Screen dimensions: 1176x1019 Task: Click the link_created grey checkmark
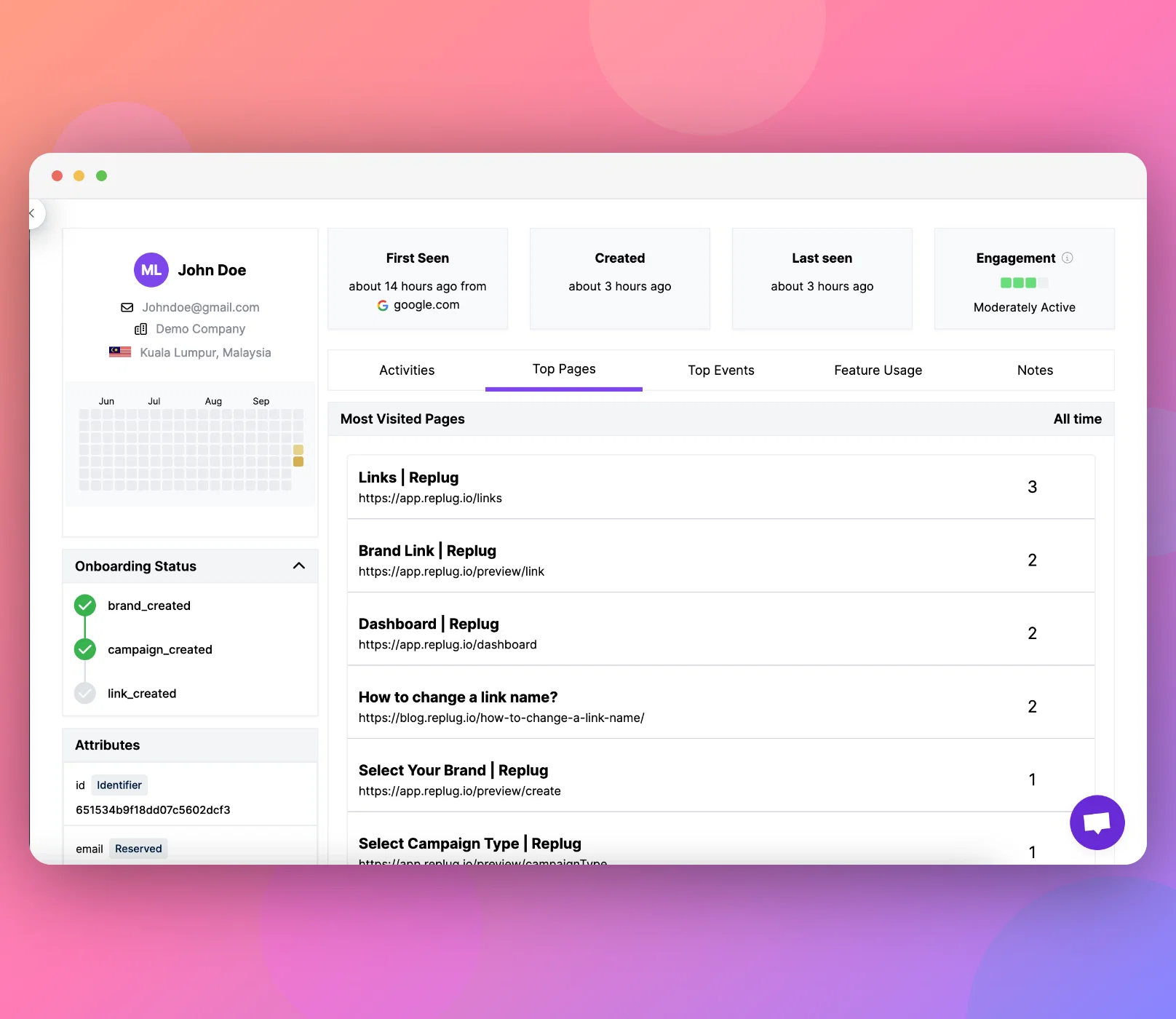85,694
